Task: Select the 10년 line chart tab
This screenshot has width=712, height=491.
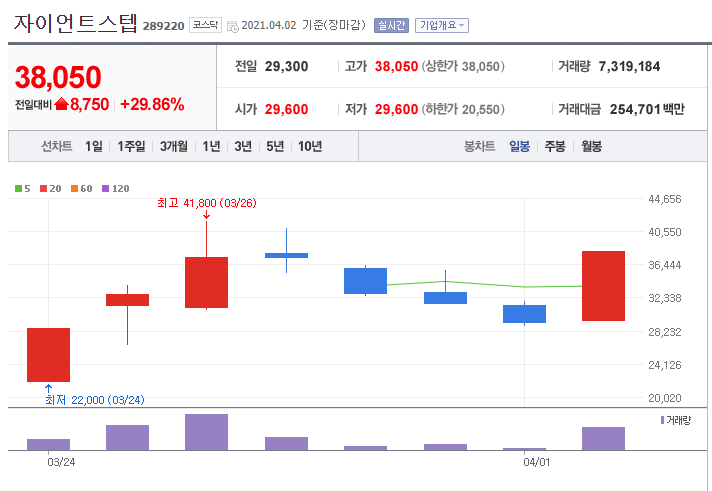Action: point(310,146)
